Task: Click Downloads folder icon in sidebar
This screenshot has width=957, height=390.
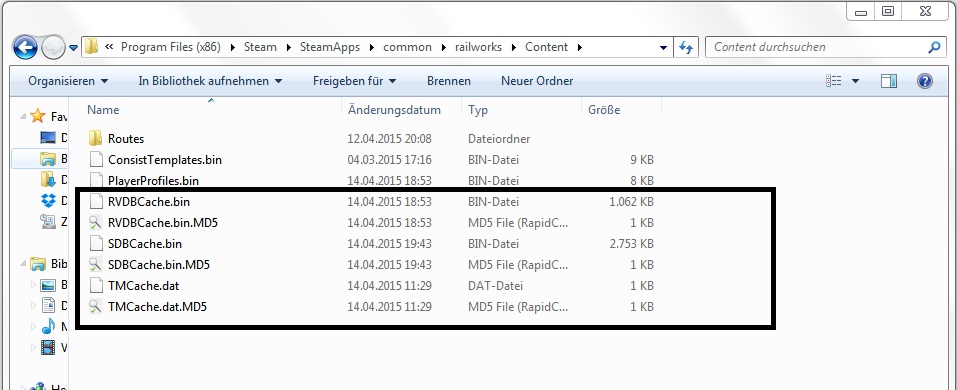Action: point(48,179)
